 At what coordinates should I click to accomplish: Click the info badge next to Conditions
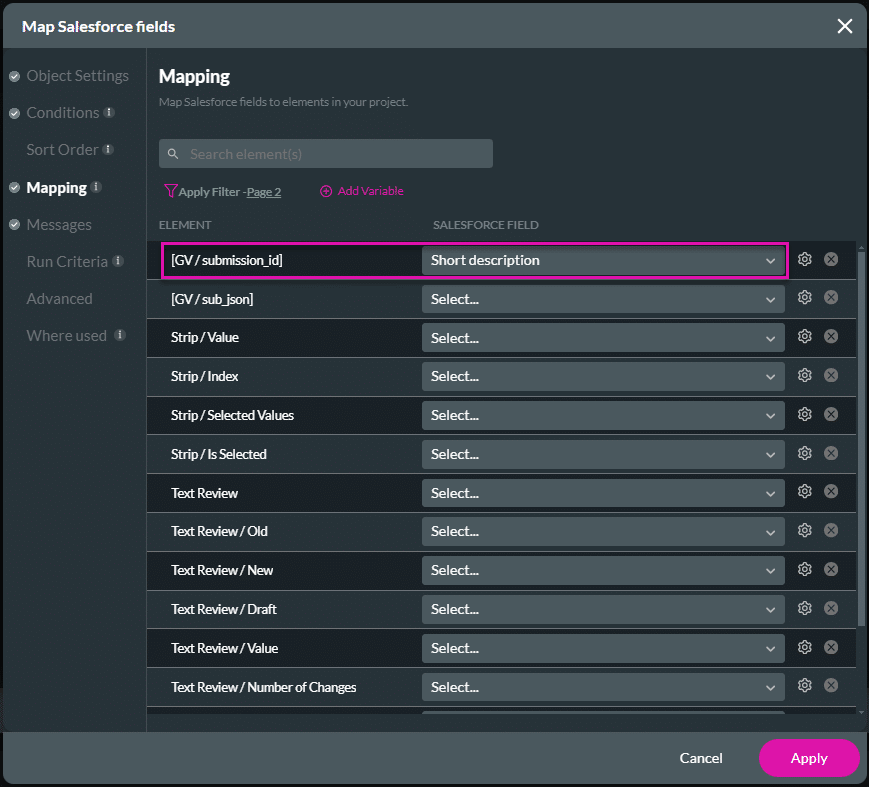point(109,112)
